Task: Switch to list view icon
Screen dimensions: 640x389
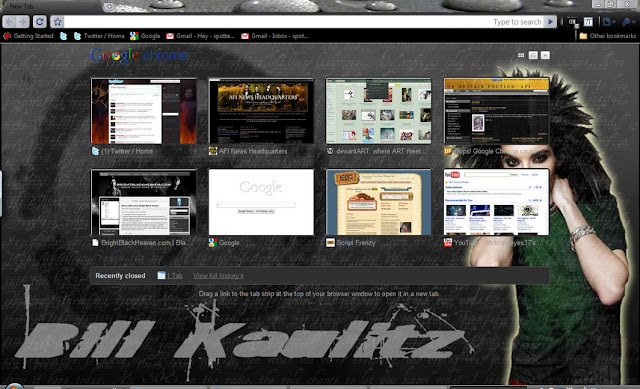Action: point(533,55)
